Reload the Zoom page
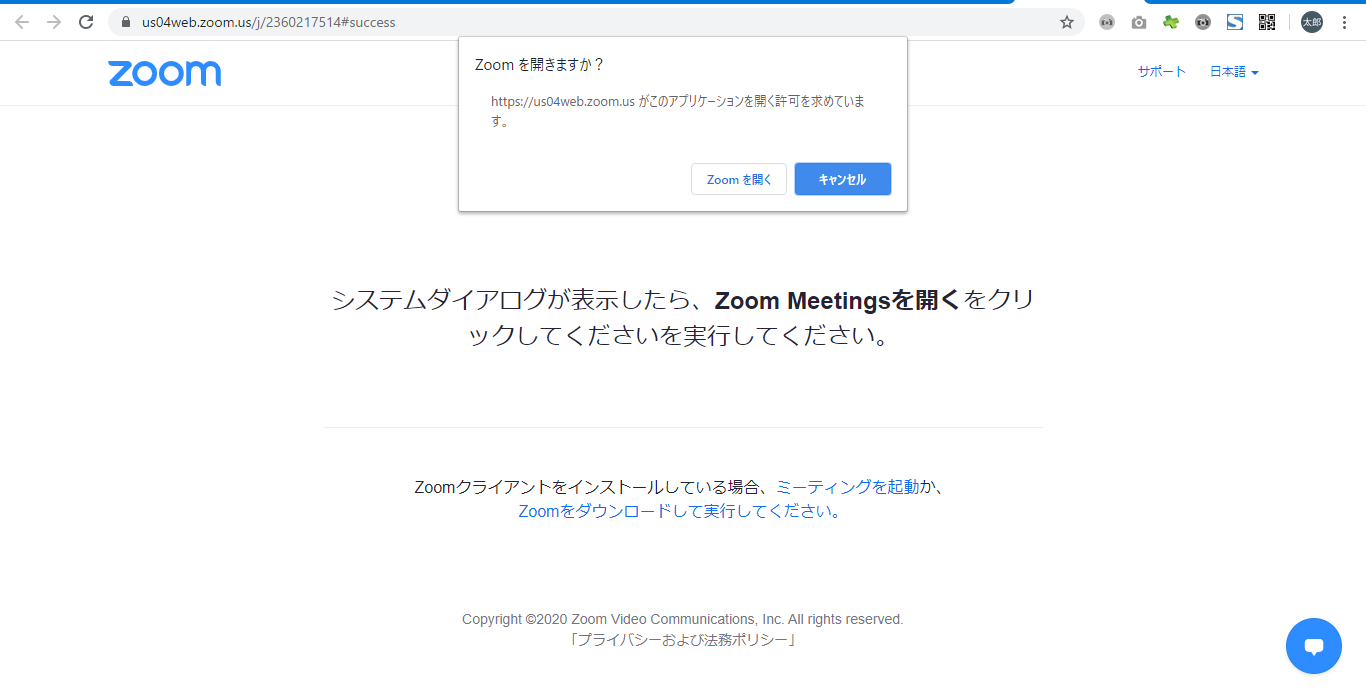1366x698 pixels. (x=86, y=22)
